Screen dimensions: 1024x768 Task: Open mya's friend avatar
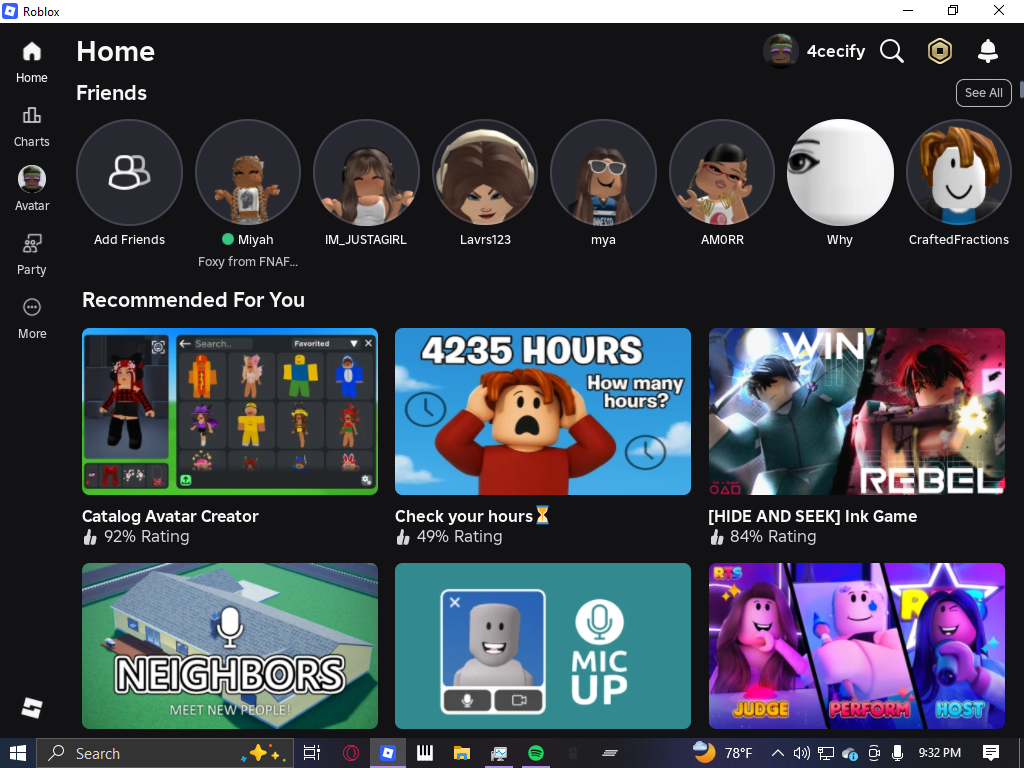point(603,172)
